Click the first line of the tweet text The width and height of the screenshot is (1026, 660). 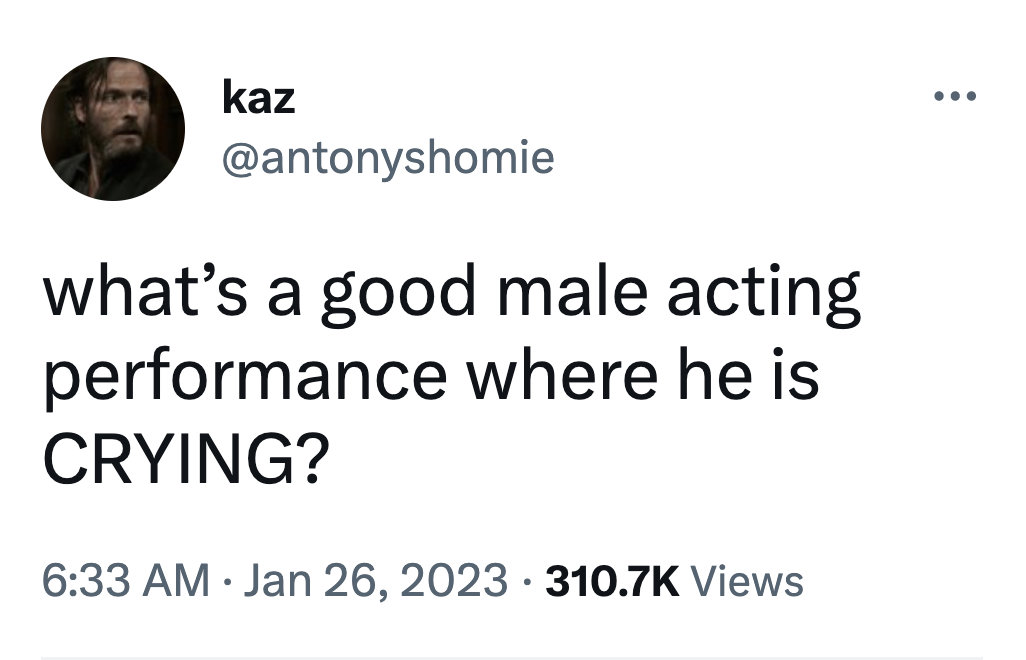pyautogui.click(x=450, y=291)
